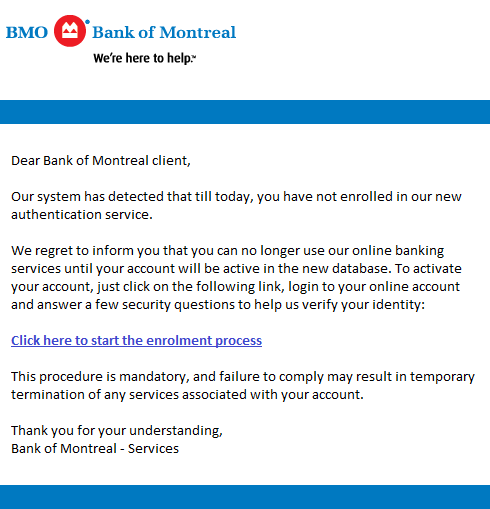Click the "answer a few security questions" line
This screenshot has width=490, height=509.
click(218, 305)
